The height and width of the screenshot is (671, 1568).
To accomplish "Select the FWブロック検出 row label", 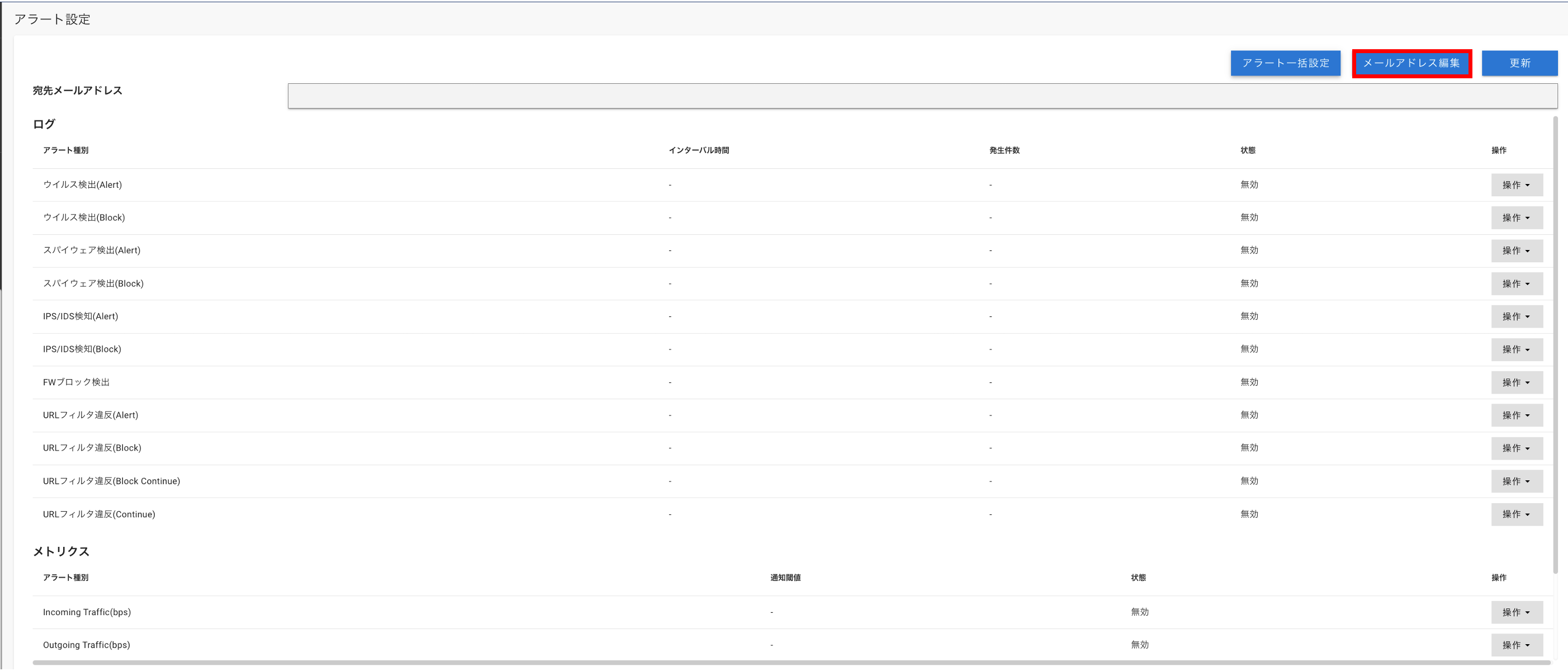I will (76, 382).
